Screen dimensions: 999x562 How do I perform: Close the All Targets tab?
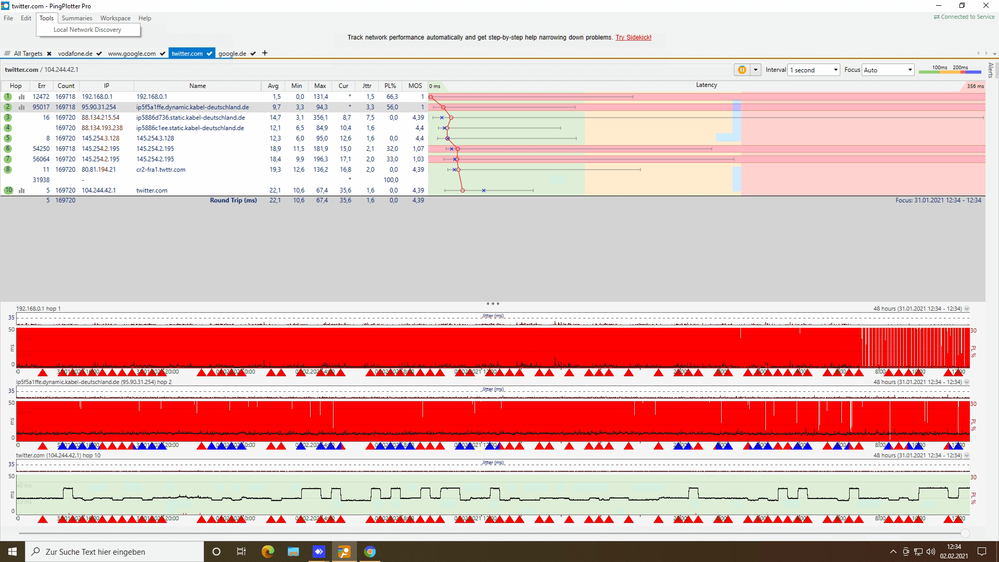coord(49,54)
